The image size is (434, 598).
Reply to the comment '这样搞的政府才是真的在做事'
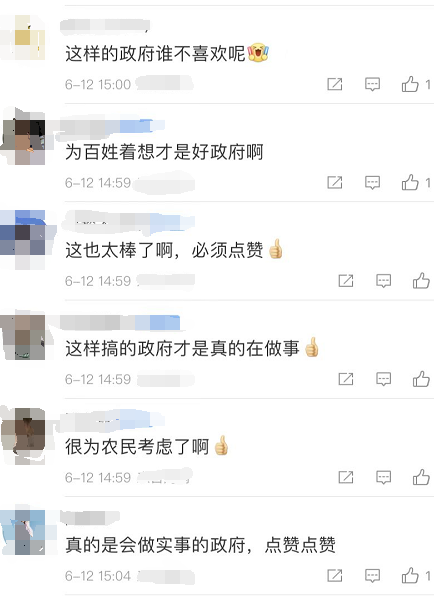tap(383, 379)
